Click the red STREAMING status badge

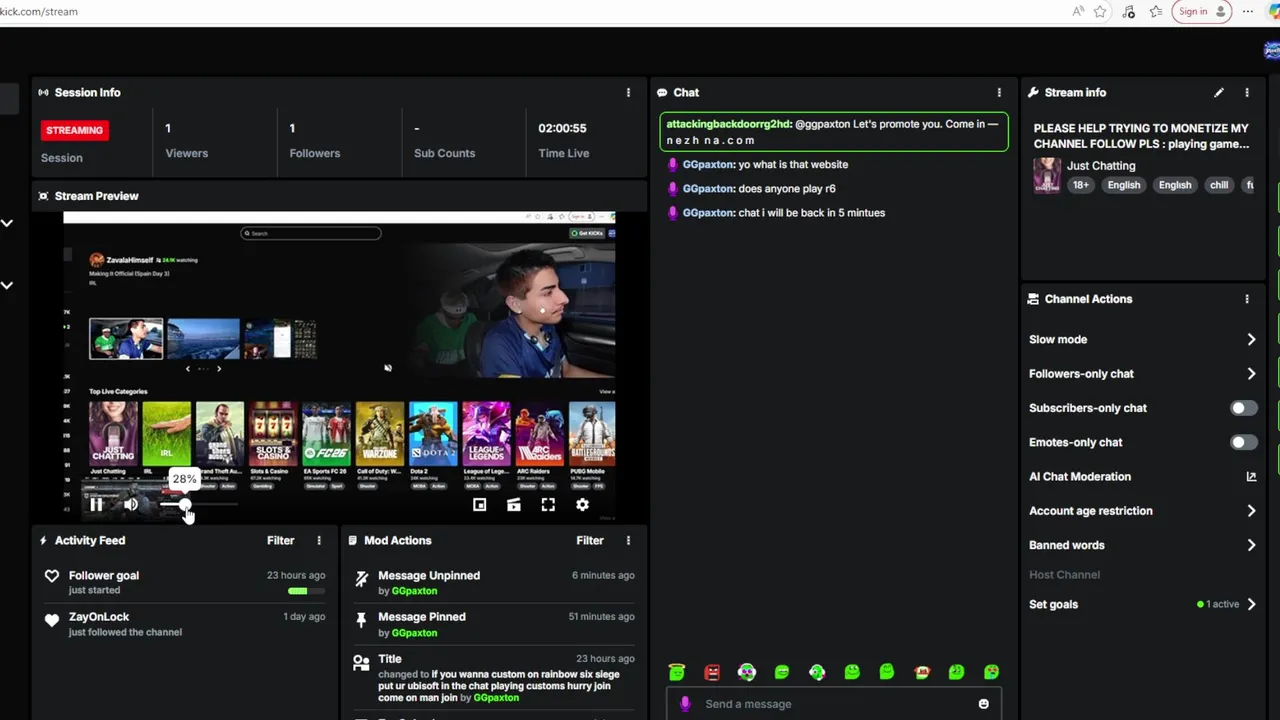click(x=74, y=130)
